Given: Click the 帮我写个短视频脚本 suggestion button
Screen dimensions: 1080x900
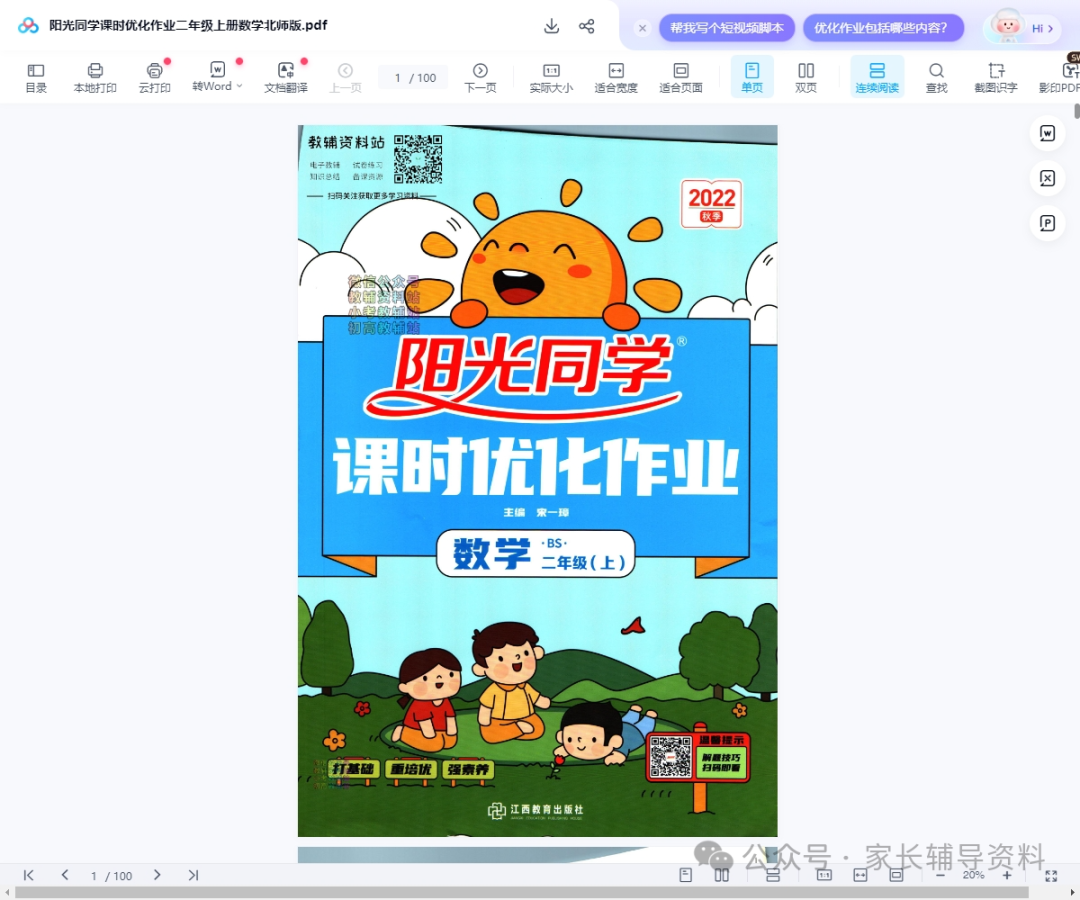Looking at the screenshot, I should coord(727,28).
